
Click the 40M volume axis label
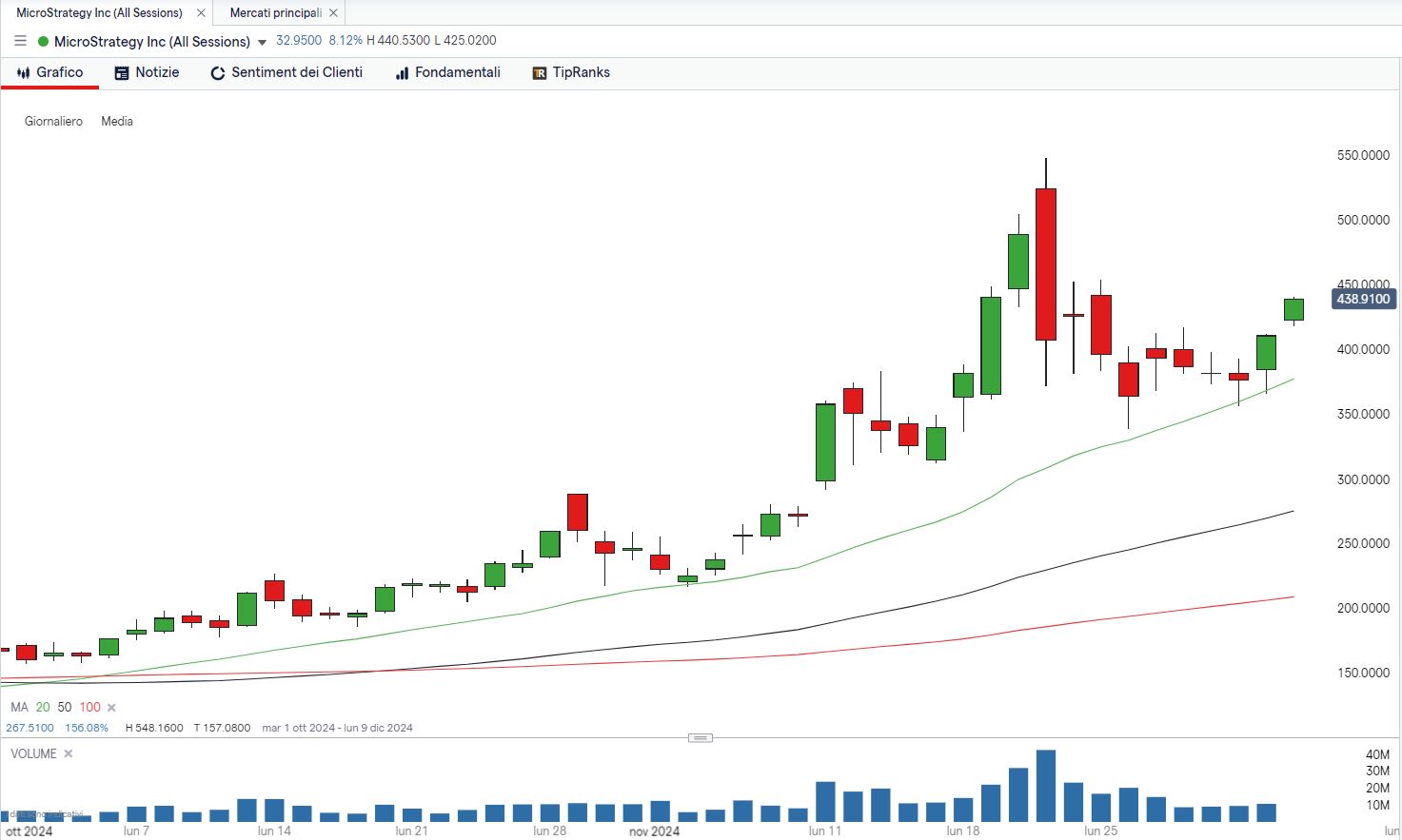(1377, 754)
